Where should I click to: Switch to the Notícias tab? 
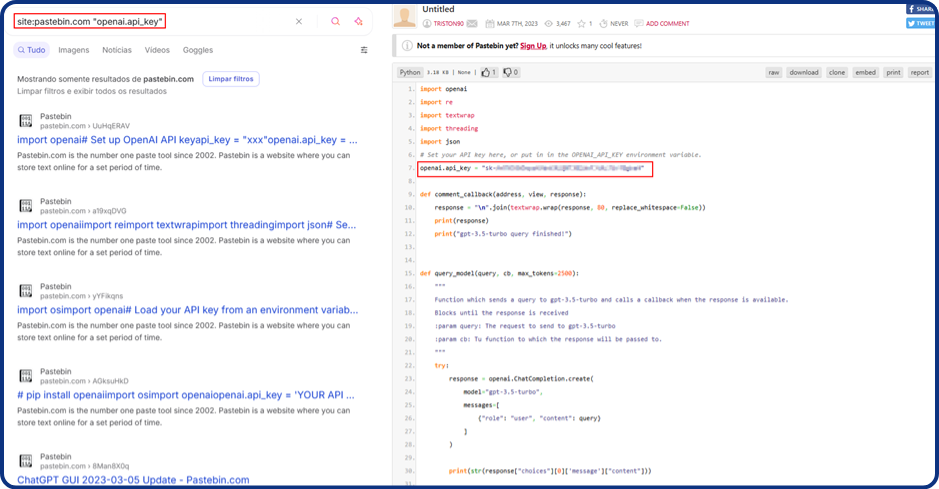117,50
